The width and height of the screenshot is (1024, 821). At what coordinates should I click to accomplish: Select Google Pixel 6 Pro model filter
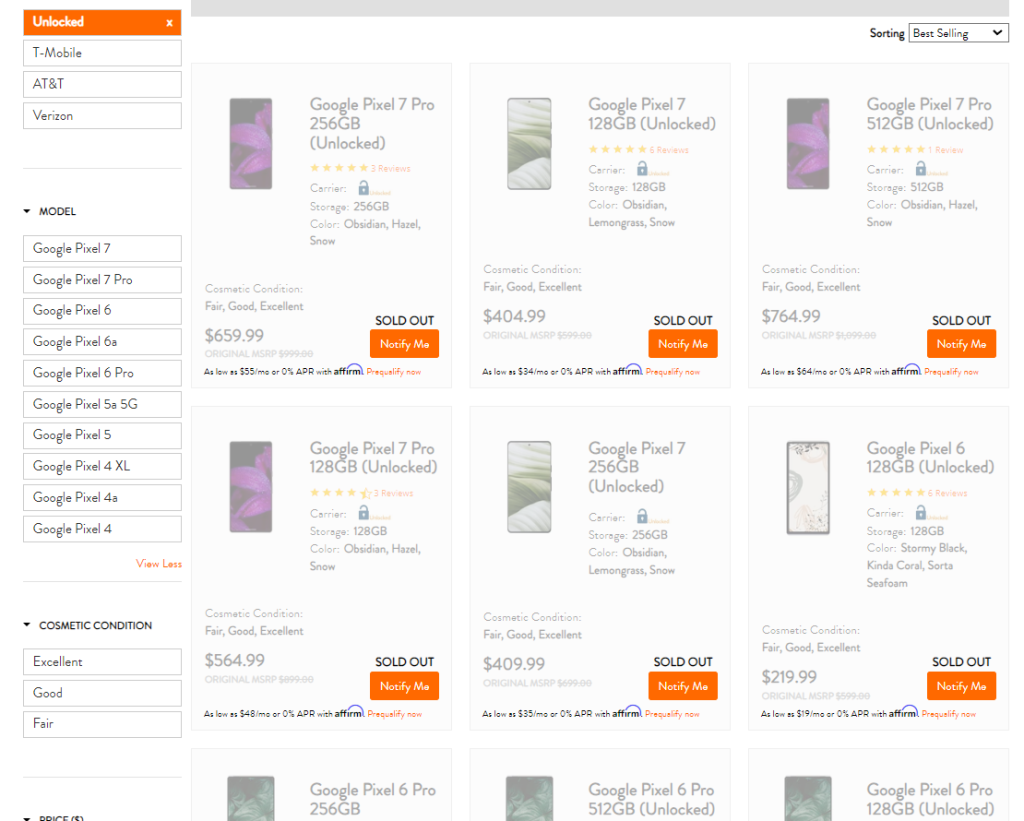103,373
